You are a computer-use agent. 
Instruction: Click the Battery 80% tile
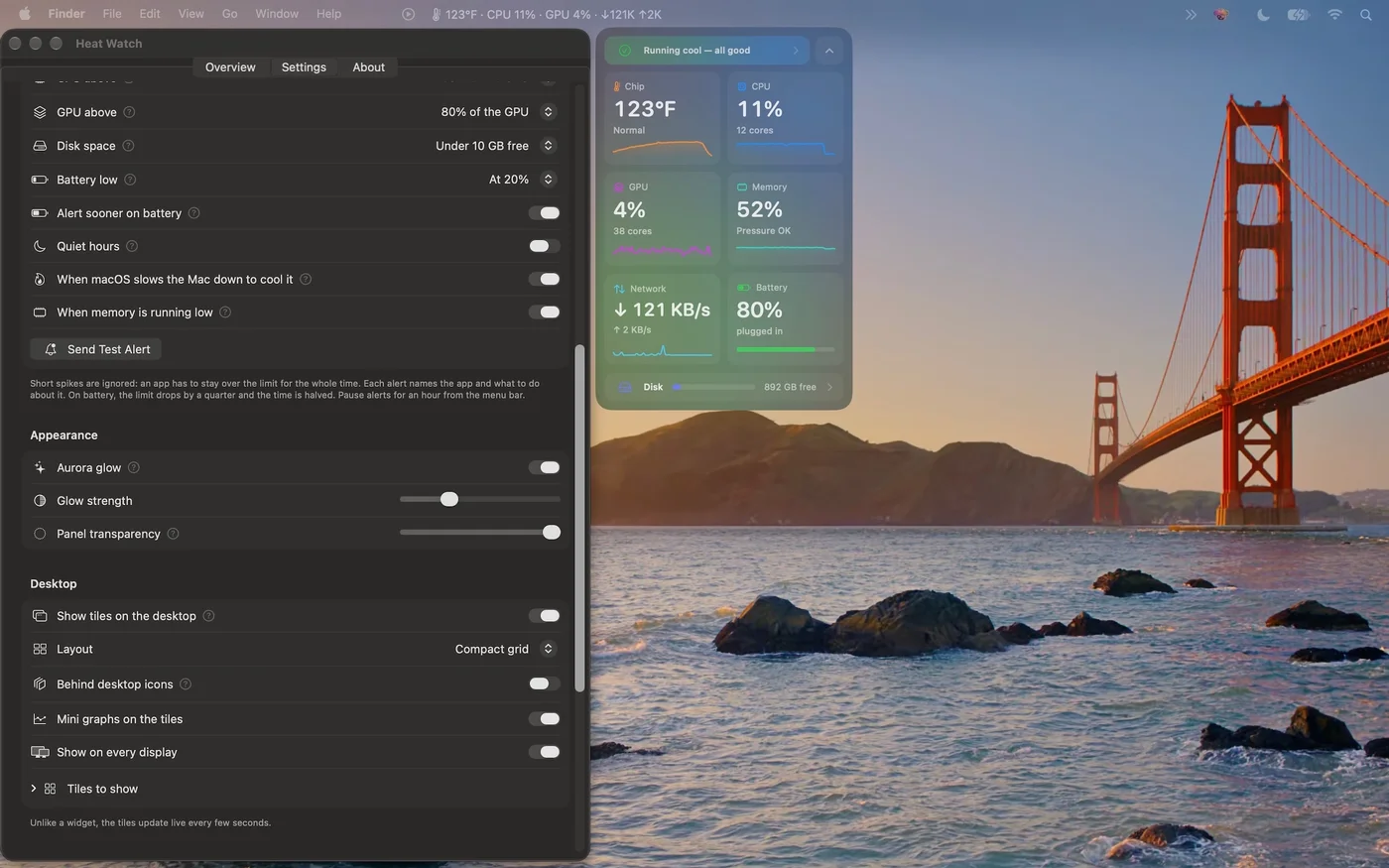click(786, 319)
